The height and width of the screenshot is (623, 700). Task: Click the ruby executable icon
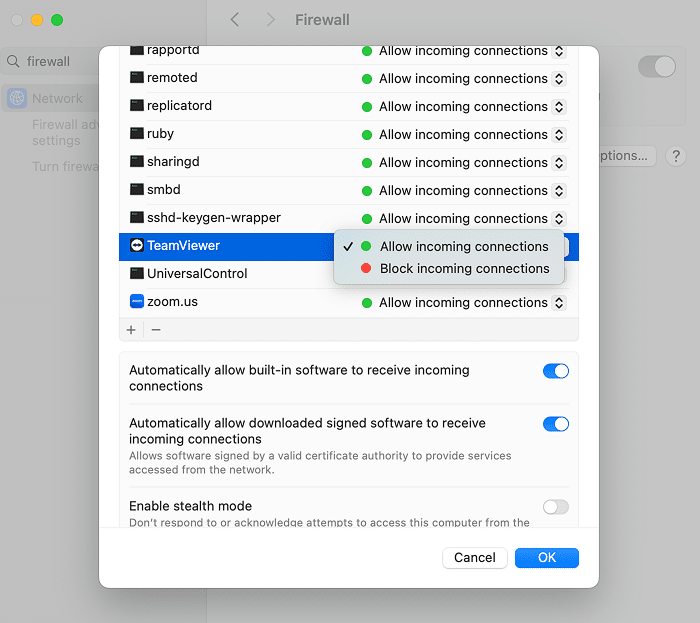click(x=137, y=134)
